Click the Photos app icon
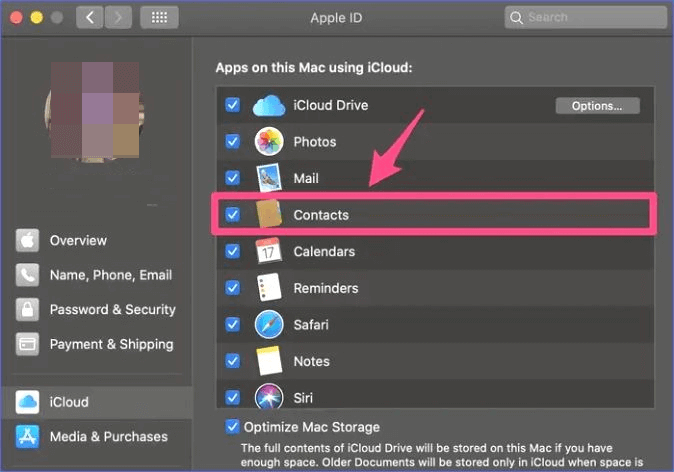 [x=269, y=141]
